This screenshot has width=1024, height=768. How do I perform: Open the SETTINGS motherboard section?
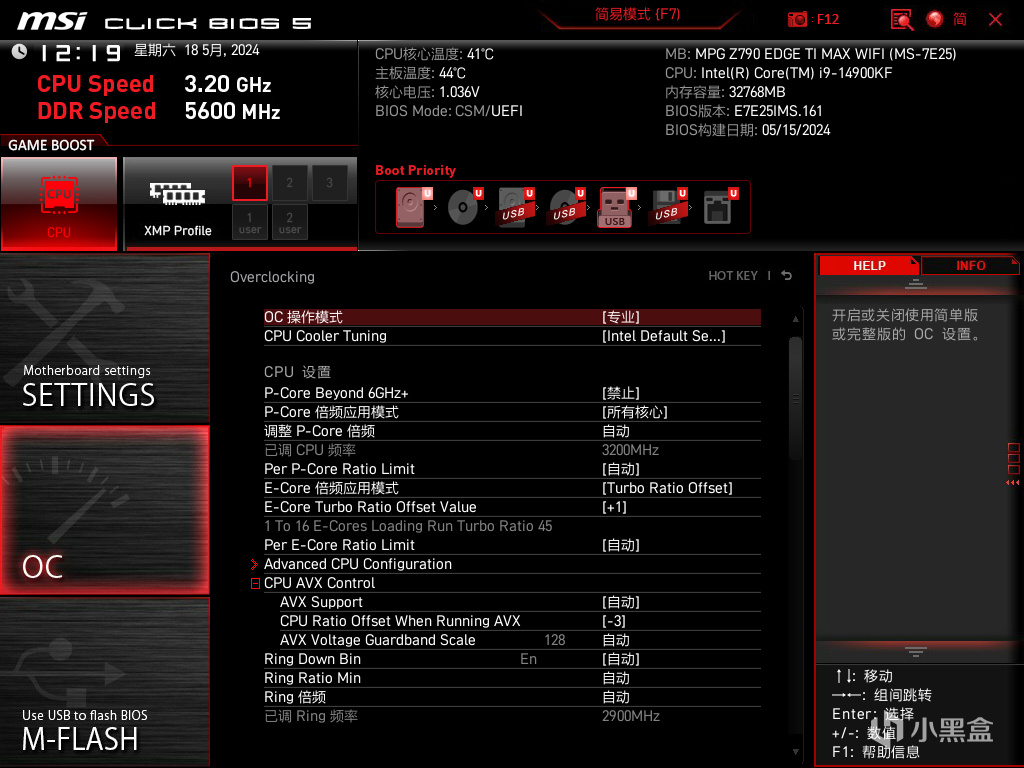click(104, 338)
